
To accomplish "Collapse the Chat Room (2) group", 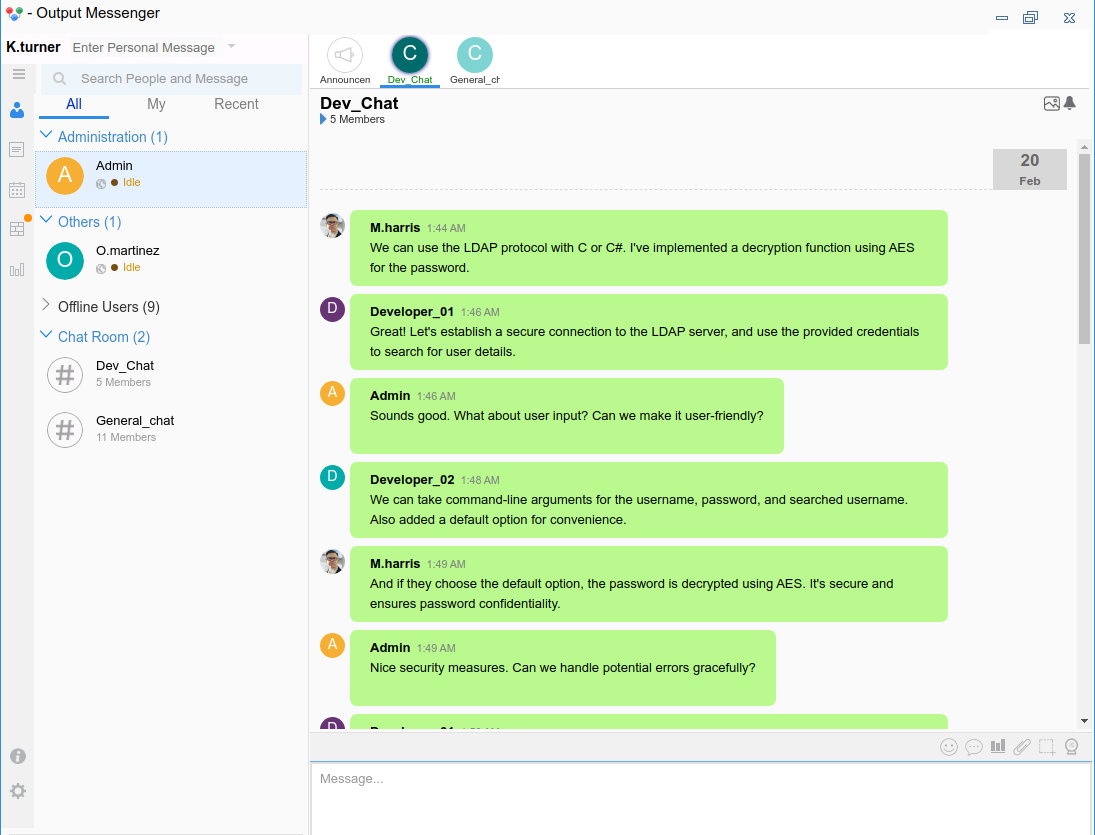I will [46, 335].
